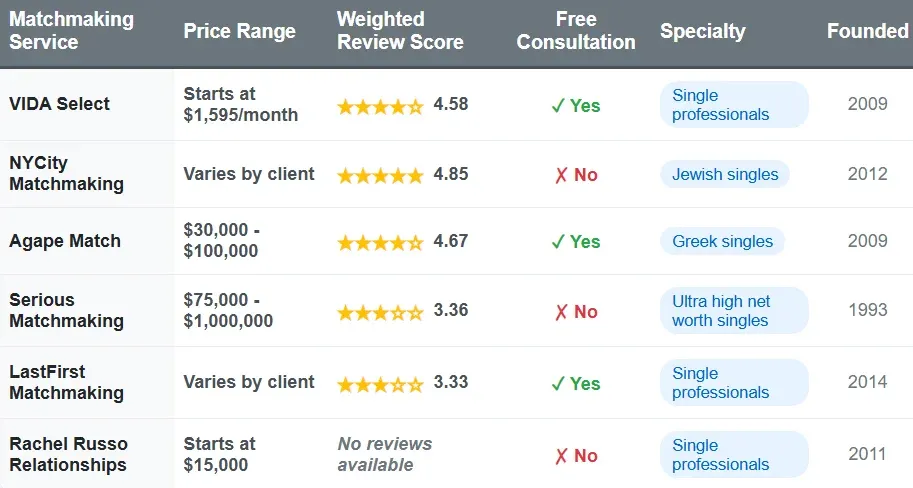Click the 'No reviews available' text
This screenshot has width=913, height=488.
pyautogui.click(x=385, y=454)
